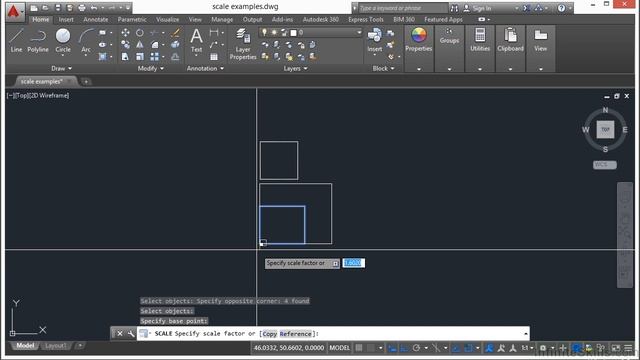Click the Stretch tool icon

[125, 56]
